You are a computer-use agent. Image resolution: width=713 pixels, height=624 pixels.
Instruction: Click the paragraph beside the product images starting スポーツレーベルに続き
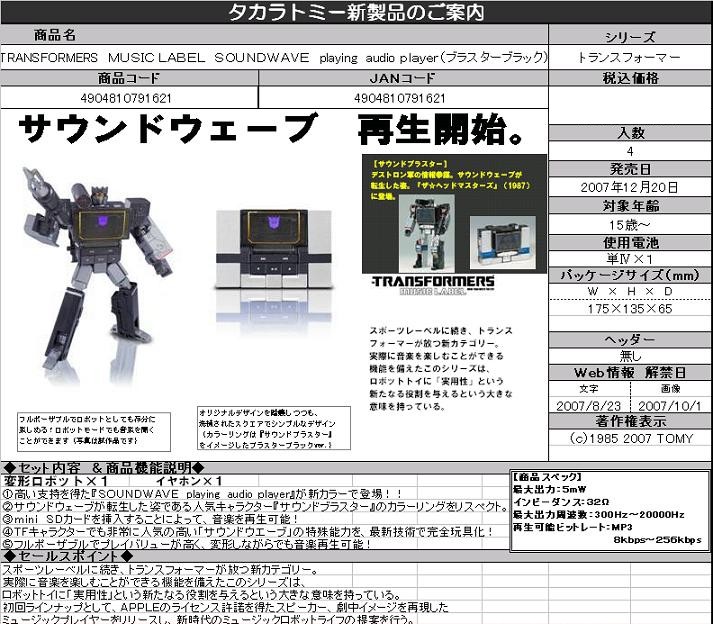click(x=441, y=368)
